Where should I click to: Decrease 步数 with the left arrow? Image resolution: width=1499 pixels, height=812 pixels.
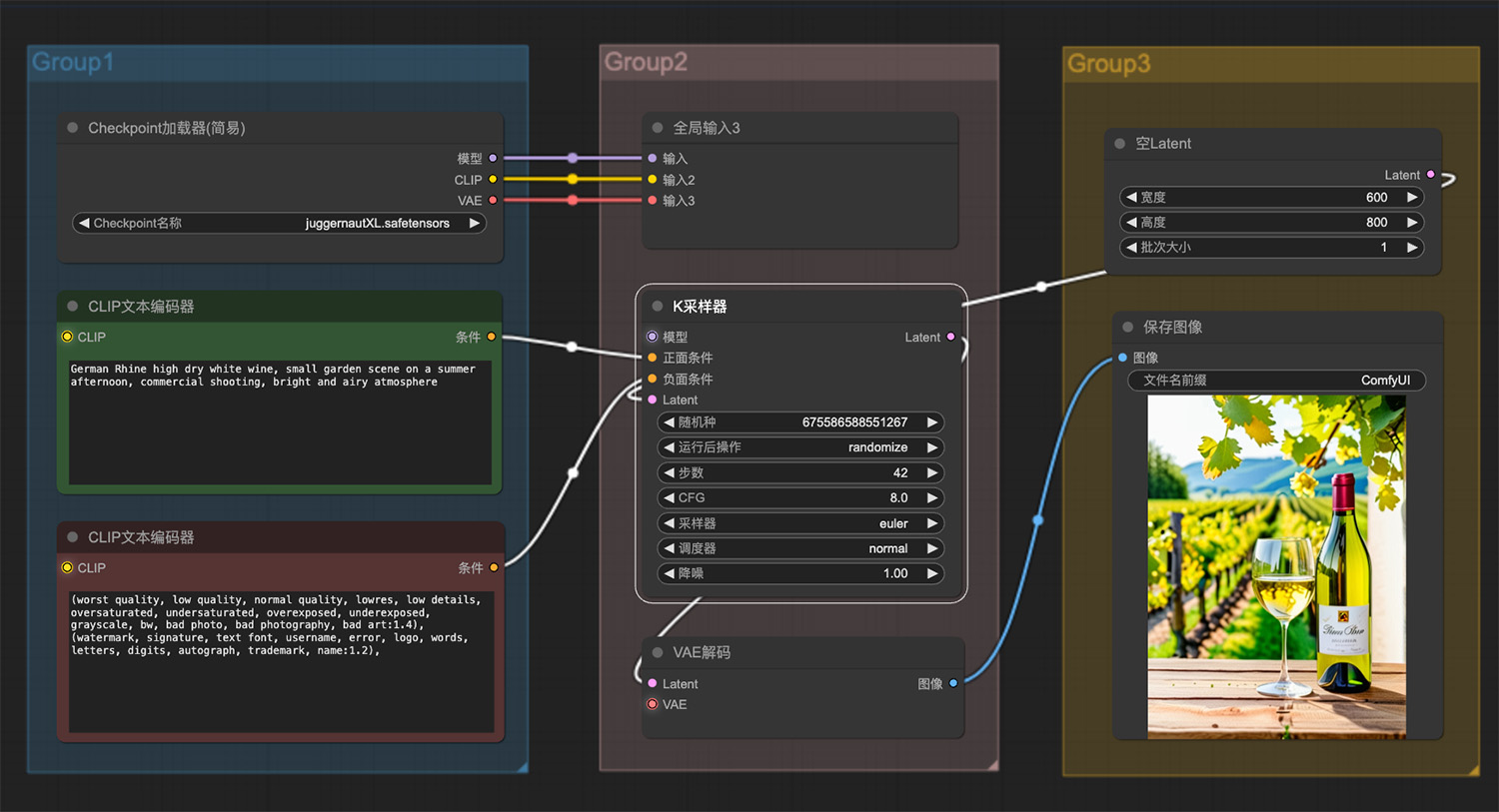(x=669, y=472)
